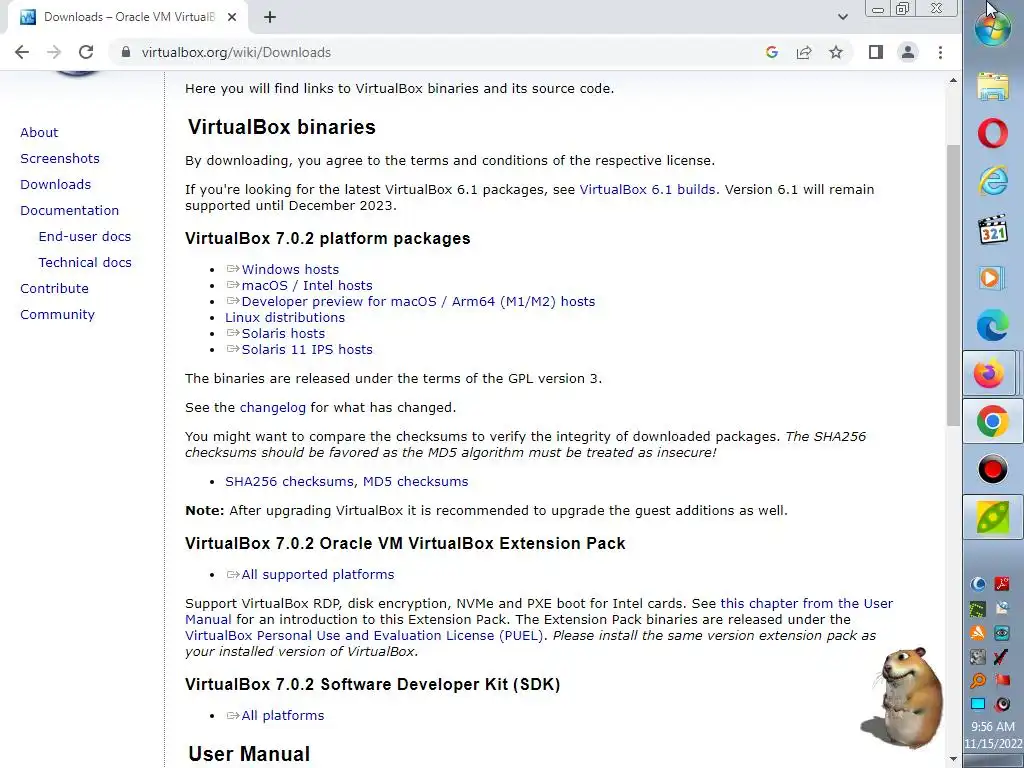This screenshot has width=1024, height=768.
Task: Click the Chrome profile avatar icon
Action: (908, 52)
